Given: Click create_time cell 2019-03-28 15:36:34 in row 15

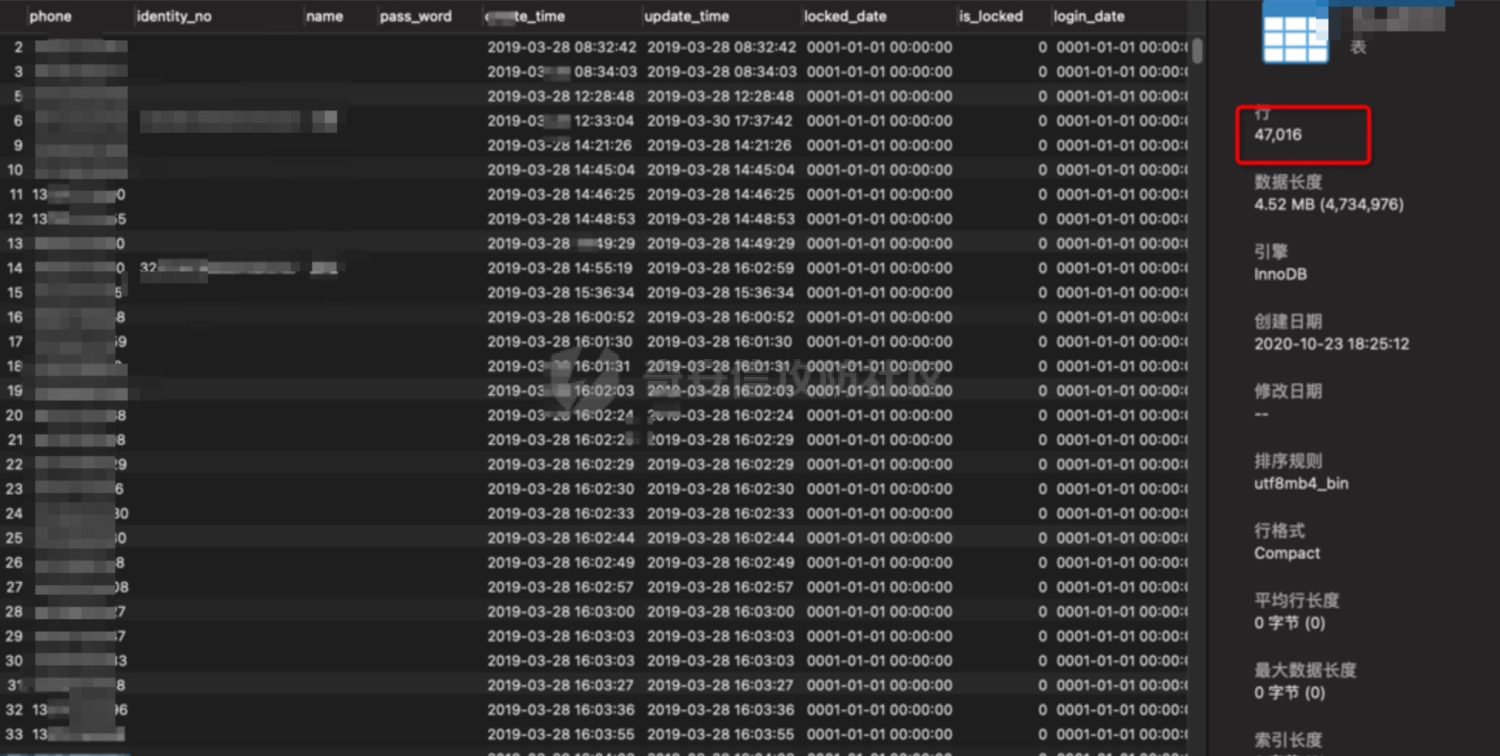Looking at the screenshot, I should pyautogui.click(x=561, y=293).
